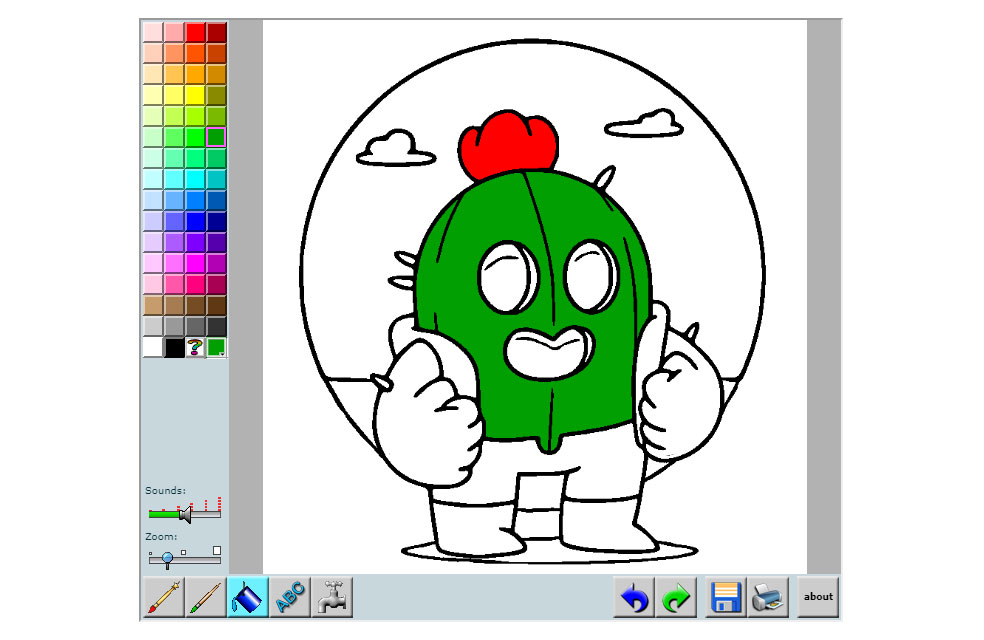Click the rainbow question mark random color
The height and width of the screenshot is (640, 984).
pos(195,347)
